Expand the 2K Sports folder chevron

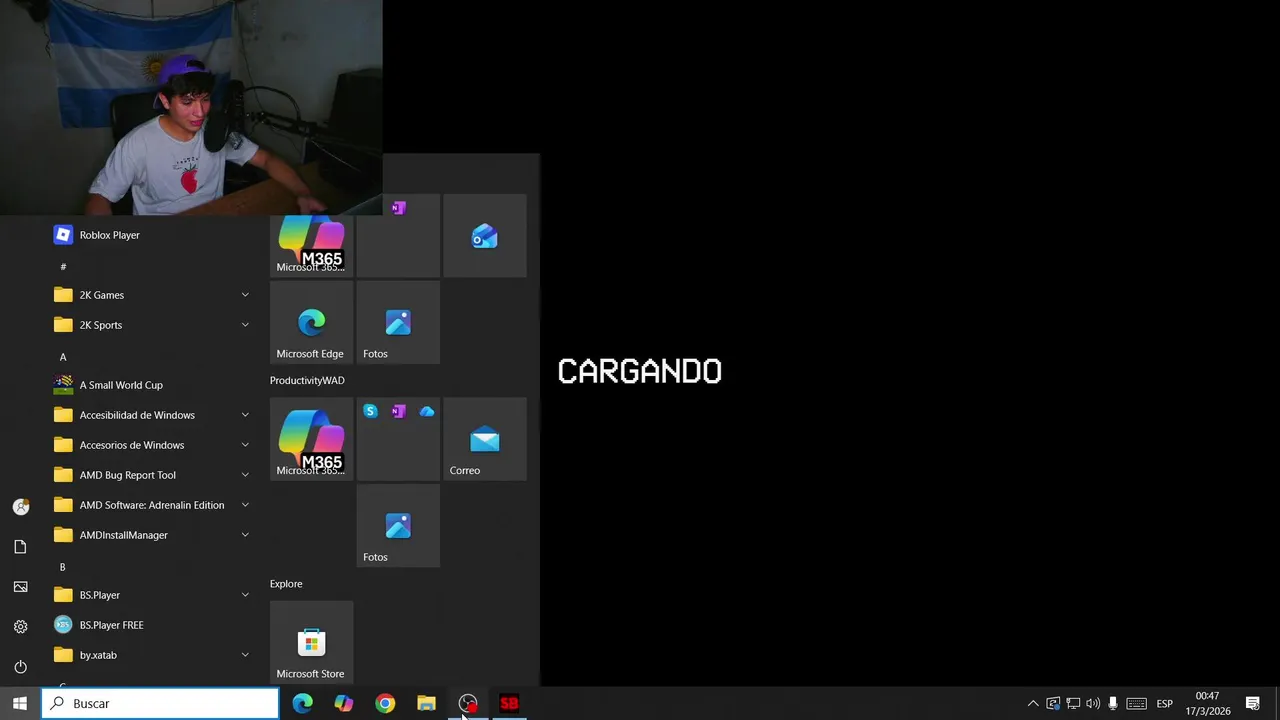tap(245, 325)
